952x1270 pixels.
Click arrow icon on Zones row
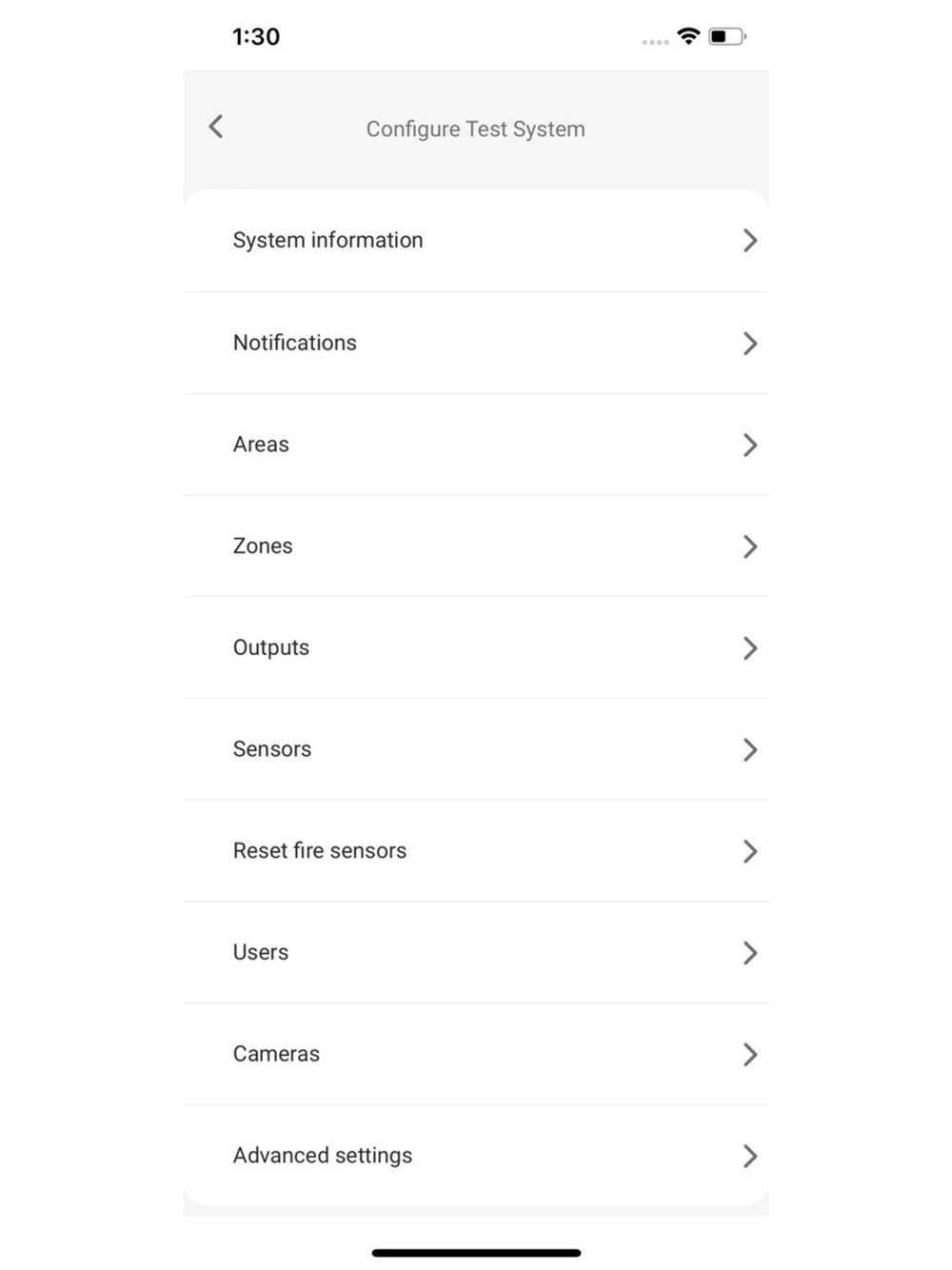point(749,546)
